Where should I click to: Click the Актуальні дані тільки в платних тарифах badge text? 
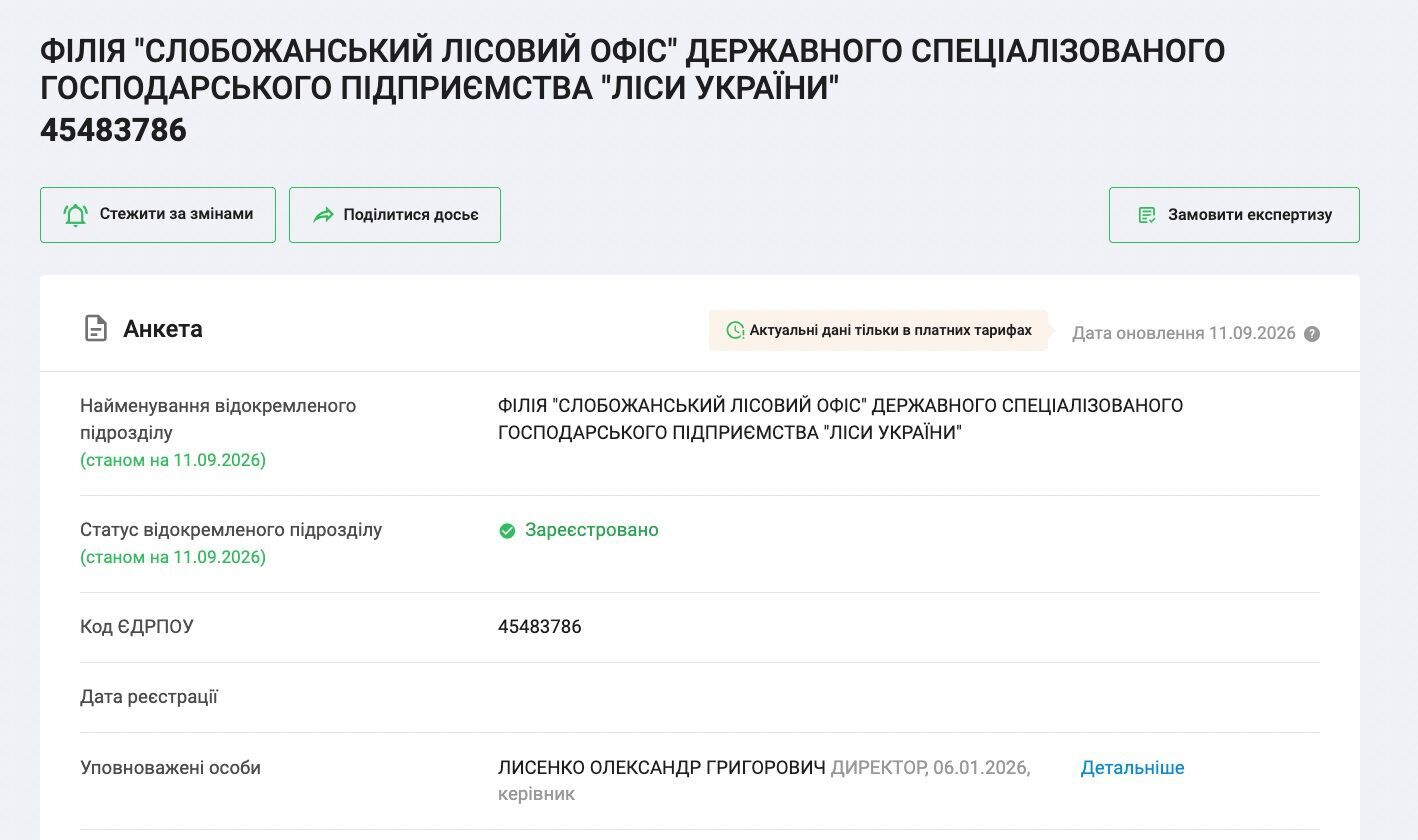[891, 330]
